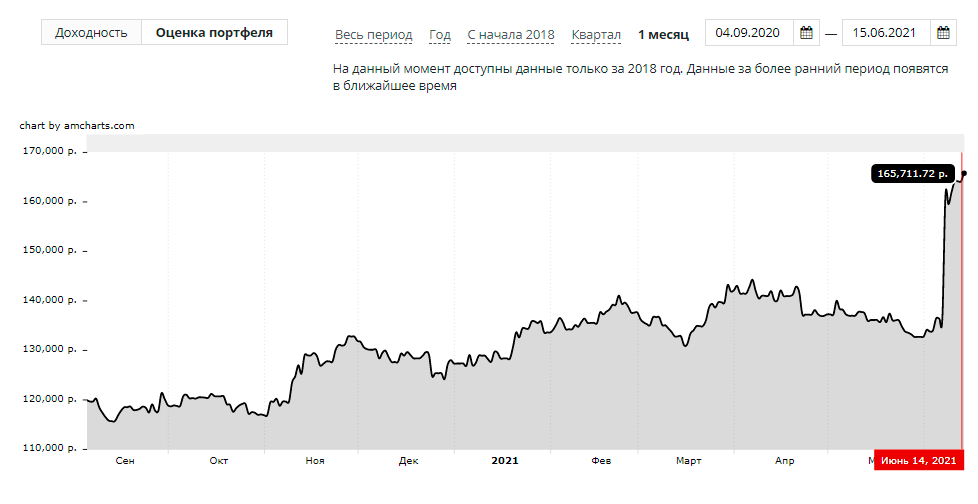This screenshot has width=978, height=504.
Task: Choose the Год period filter
Action: click(x=440, y=35)
